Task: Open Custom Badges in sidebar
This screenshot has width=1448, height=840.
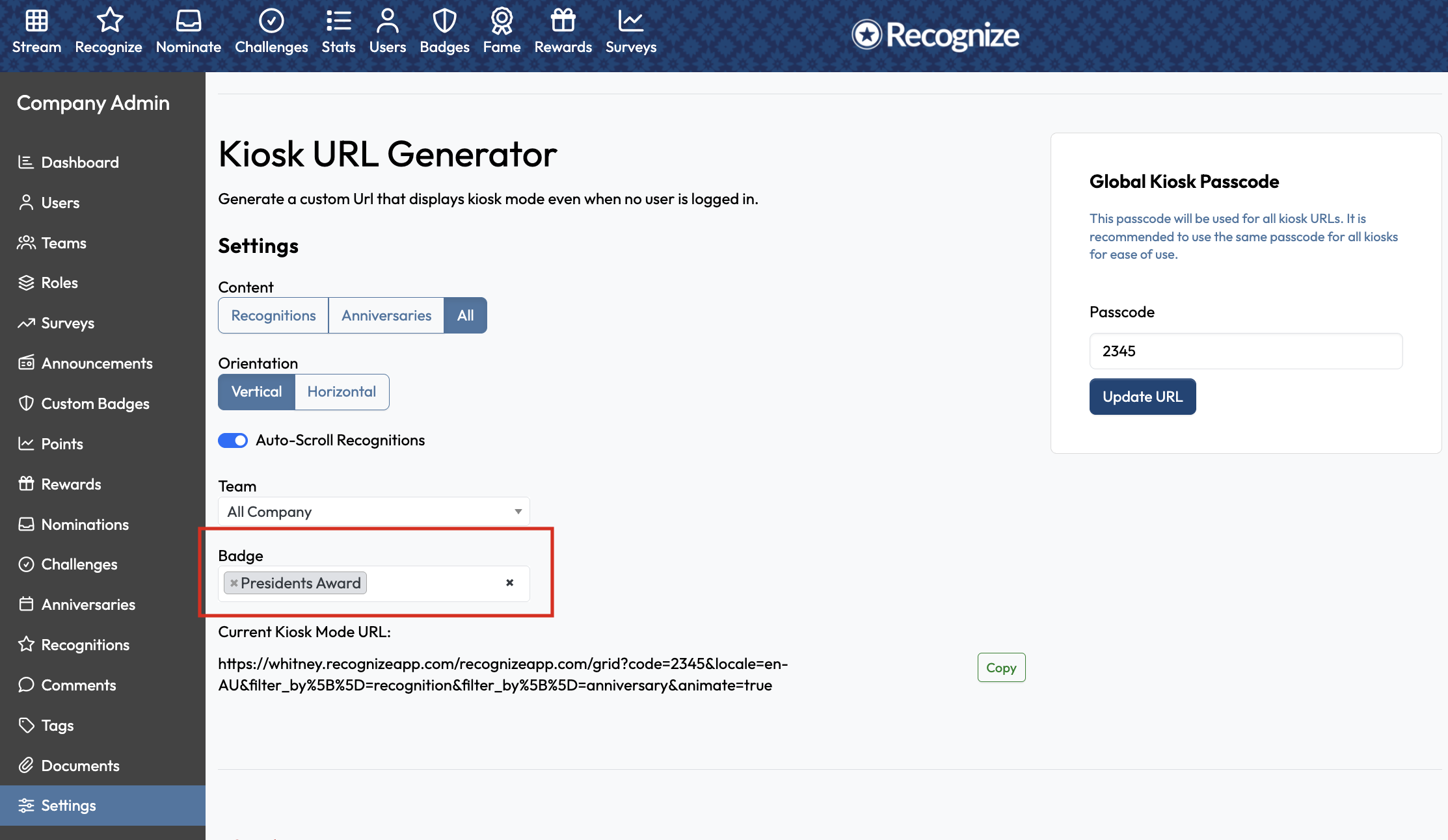Action: (x=95, y=404)
